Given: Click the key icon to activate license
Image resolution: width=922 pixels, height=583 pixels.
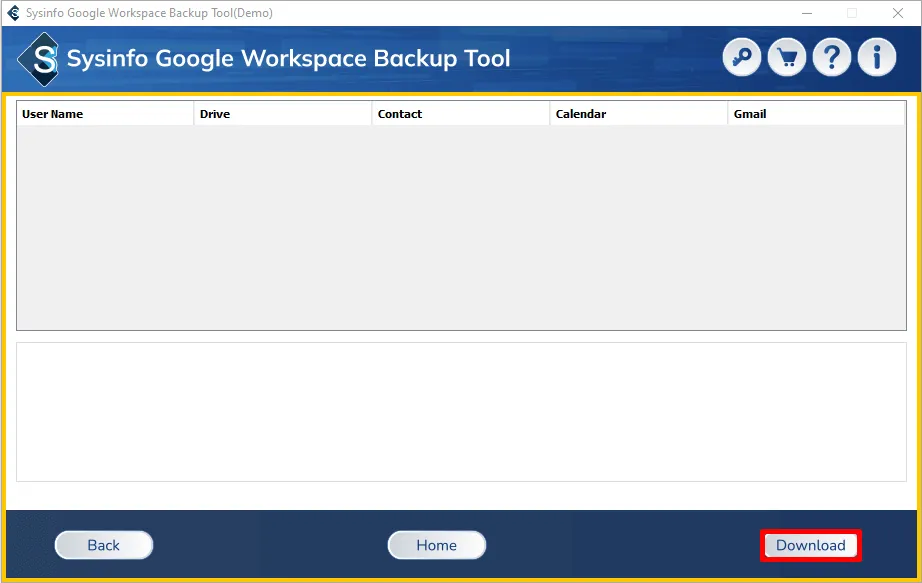Looking at the screenshot, I should coord(742,58).
